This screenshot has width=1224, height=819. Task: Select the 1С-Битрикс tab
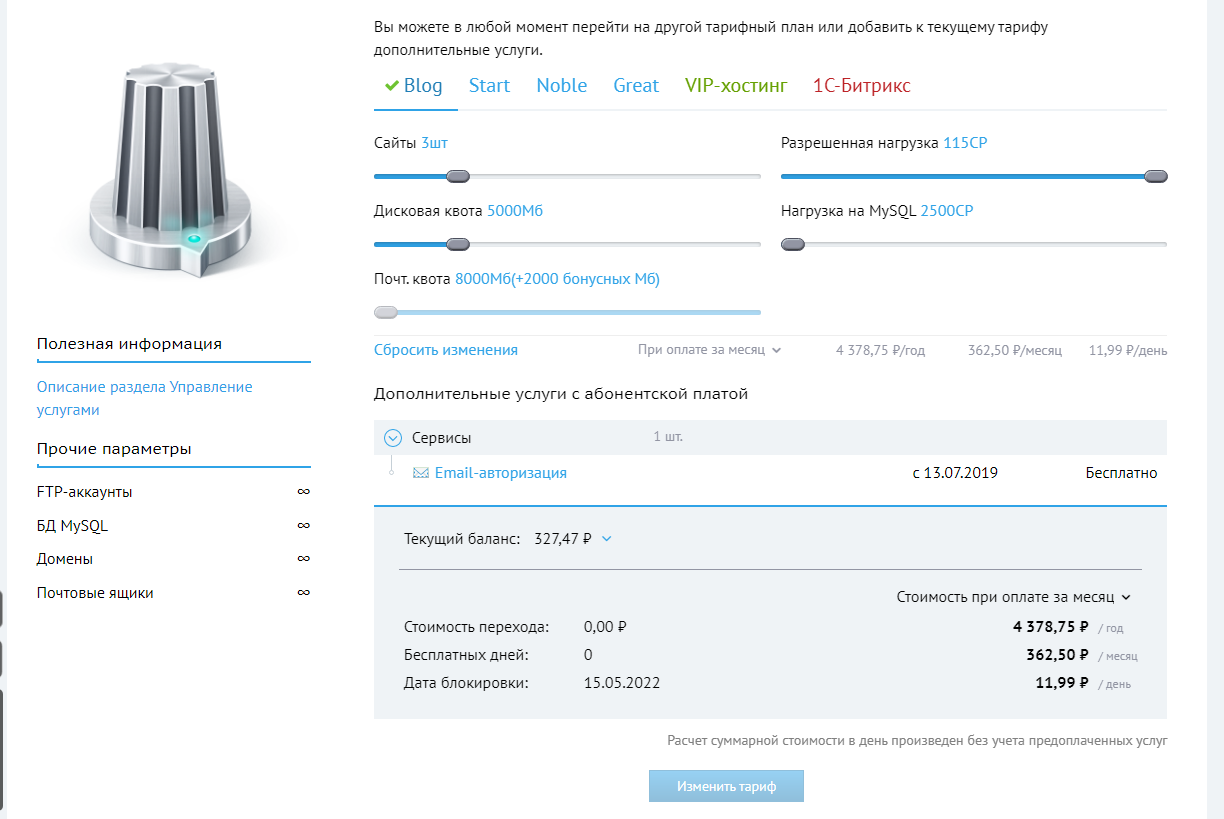coord(861,86)
